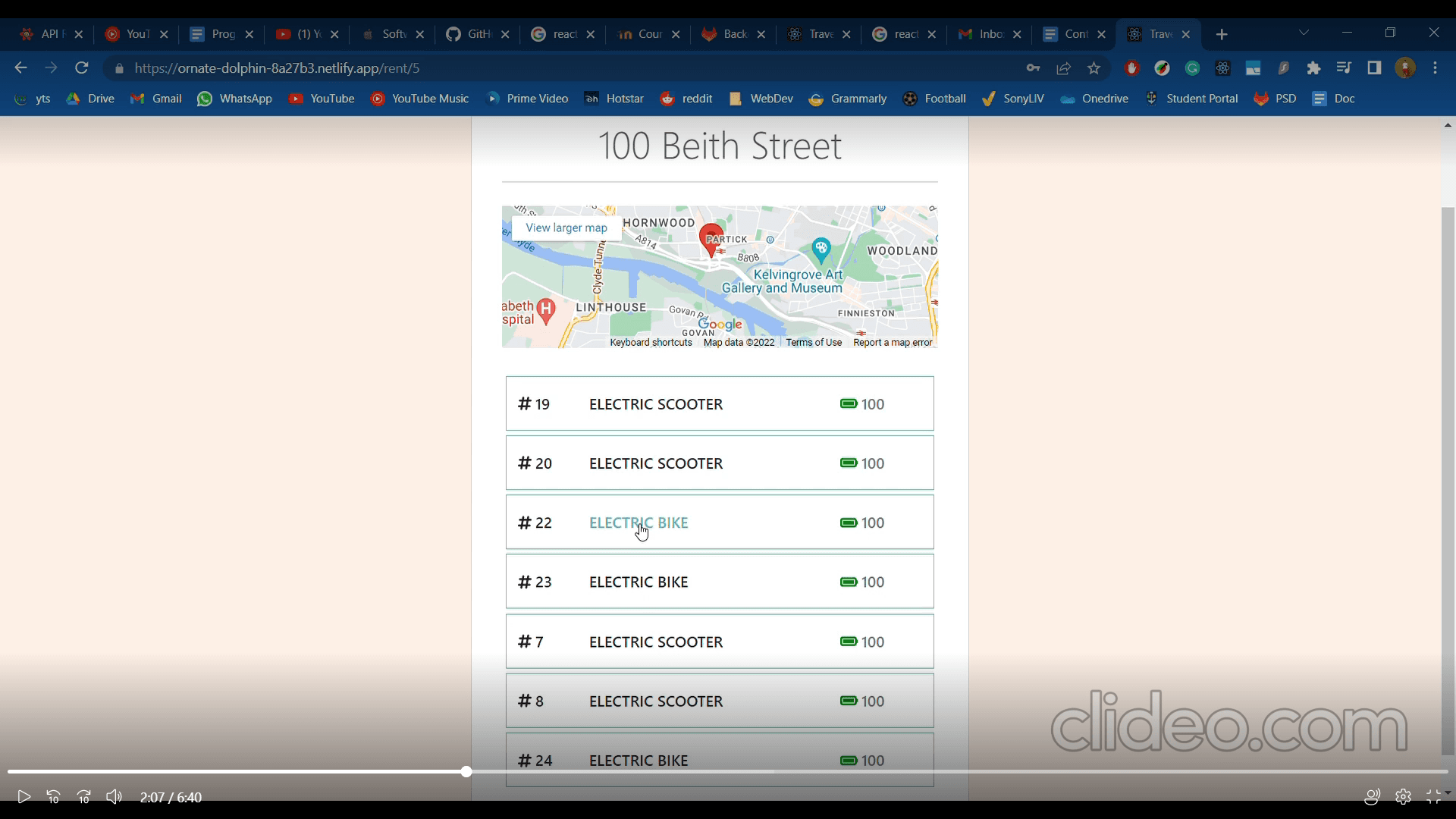Screen dimensions: 1456x819
Task: Open the Student Portal bookmark
Action: coord(1191,99)
